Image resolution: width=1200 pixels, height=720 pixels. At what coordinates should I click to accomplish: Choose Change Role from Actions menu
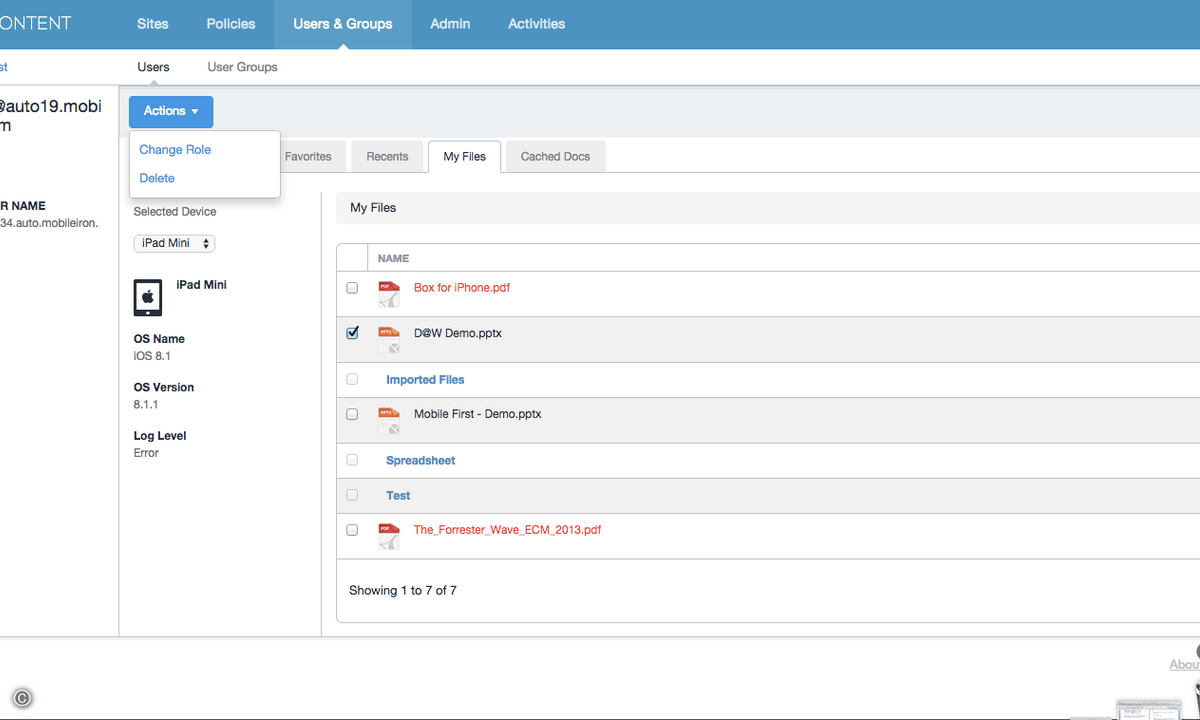tap(175, 149)
